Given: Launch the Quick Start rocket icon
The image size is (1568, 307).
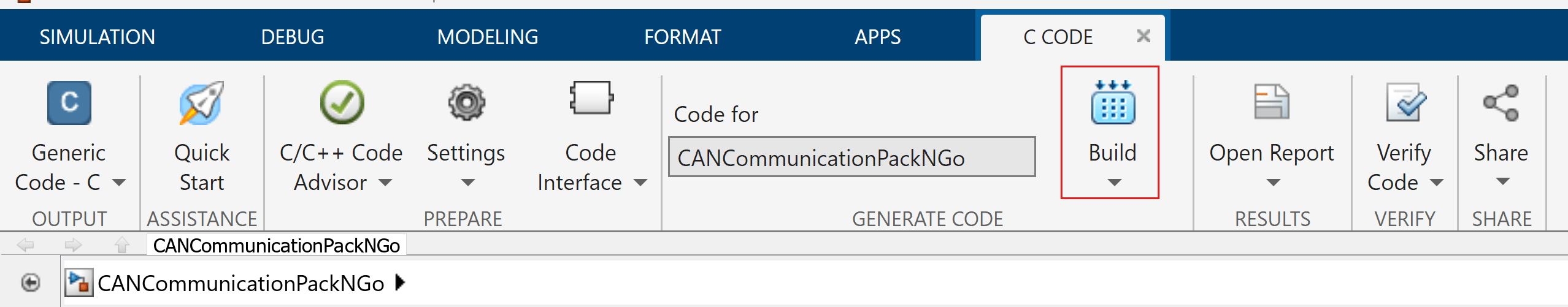Looking at the screenshot, I should 201,103.
